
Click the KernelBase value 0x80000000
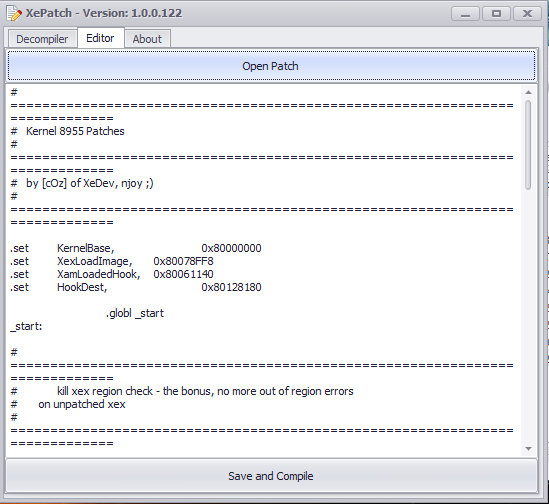point(231,248)
